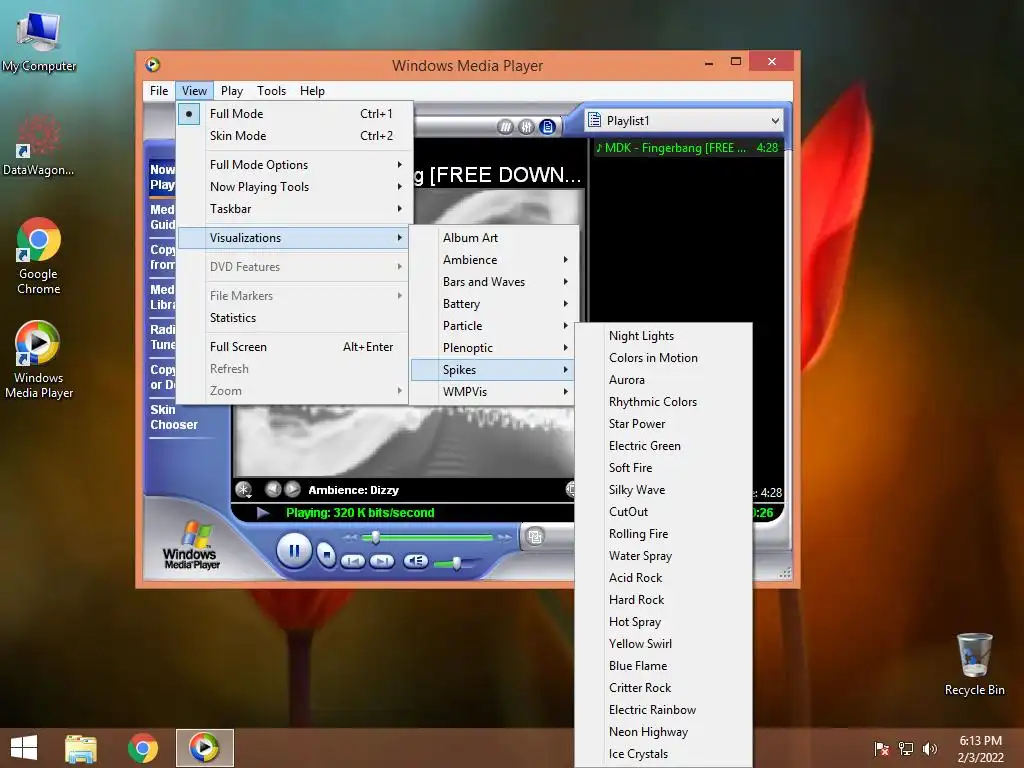Click the network tray icon
The width and height of the screenshot is (1024, 768).
[906, 749]
